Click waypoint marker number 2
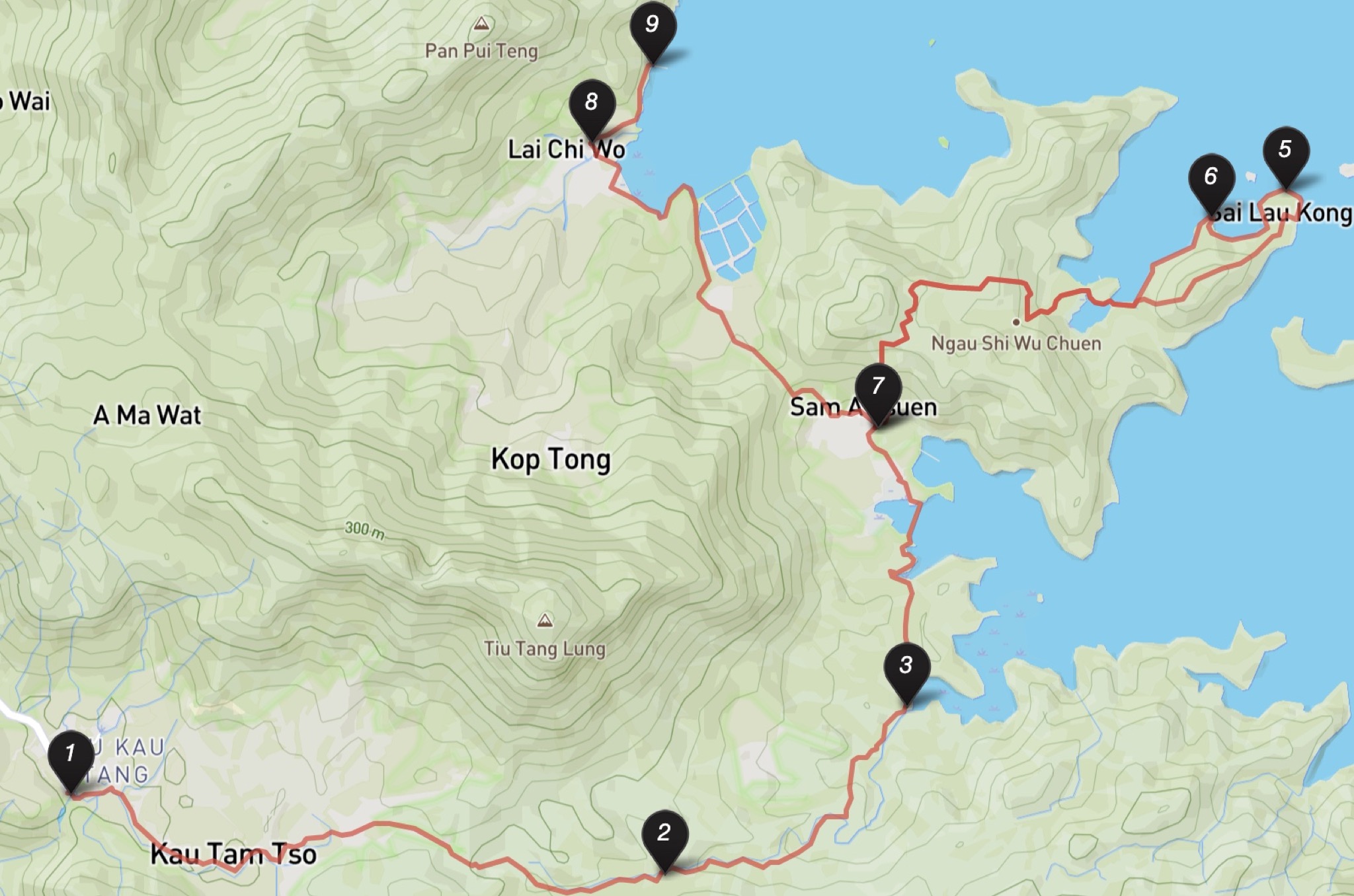Screen dimensions: 1354x896 664,839
